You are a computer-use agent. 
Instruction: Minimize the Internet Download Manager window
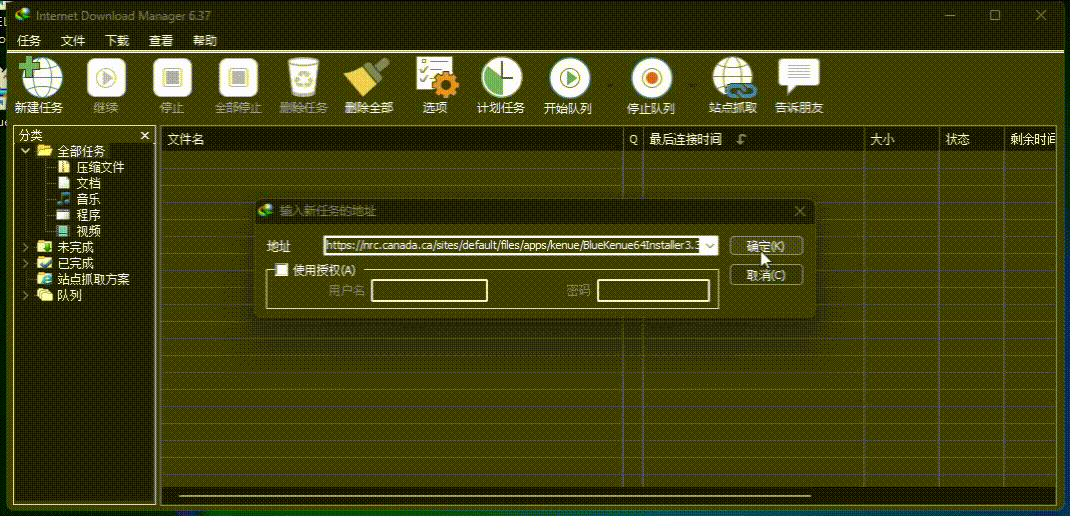949,15
